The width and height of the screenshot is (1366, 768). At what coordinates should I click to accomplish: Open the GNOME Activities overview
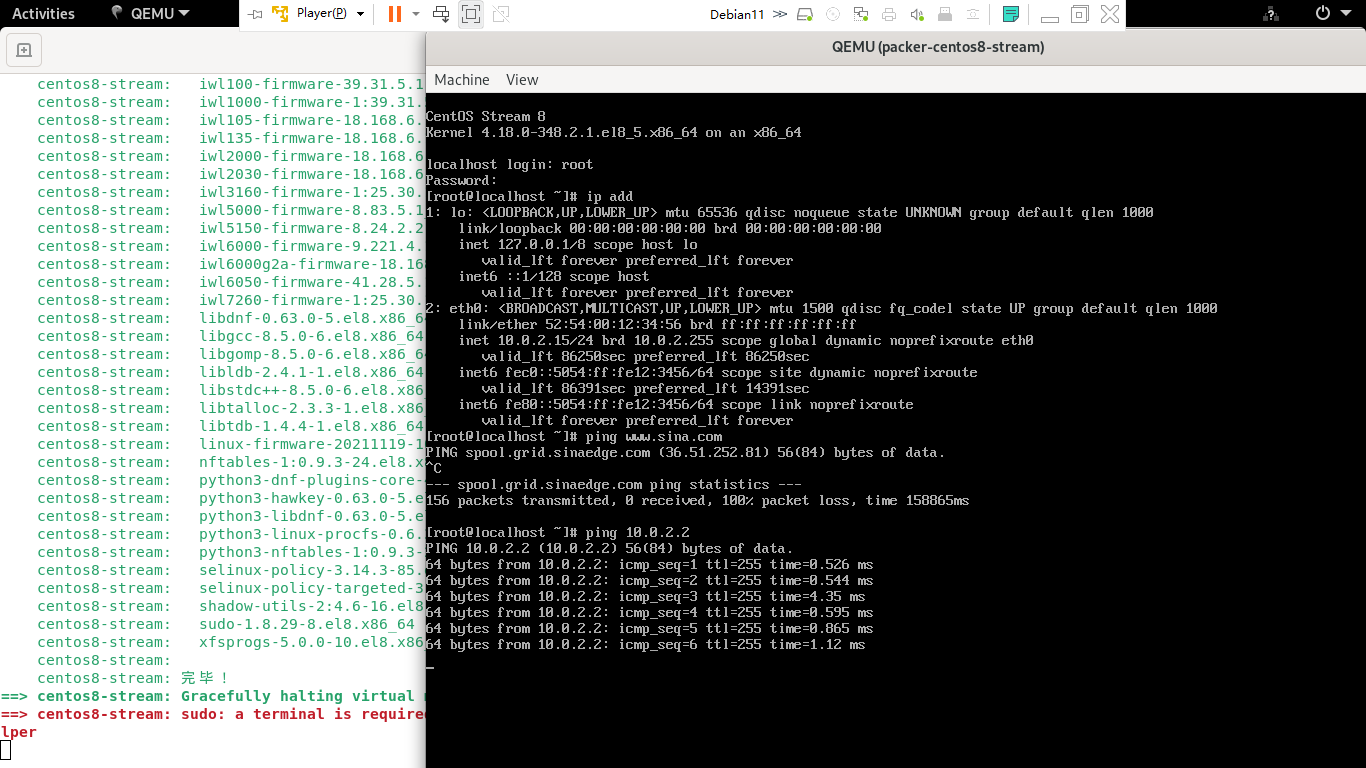coord(43,14)
